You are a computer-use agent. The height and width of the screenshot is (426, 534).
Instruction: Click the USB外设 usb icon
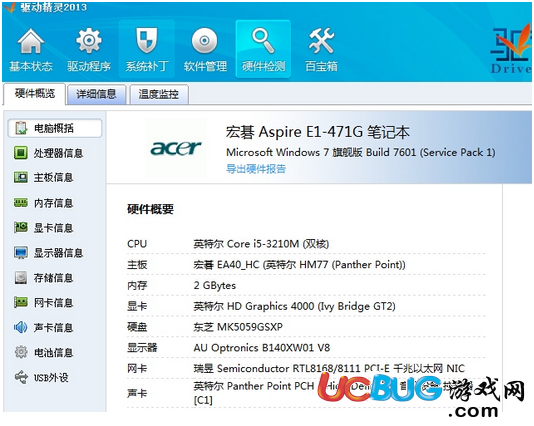pos(21,377)
